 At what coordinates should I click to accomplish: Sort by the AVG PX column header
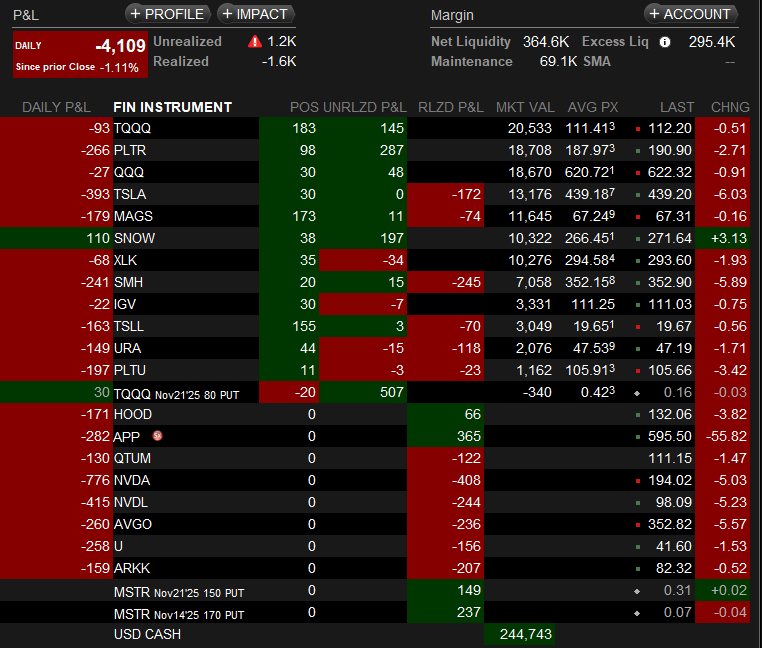pos(593,107)
